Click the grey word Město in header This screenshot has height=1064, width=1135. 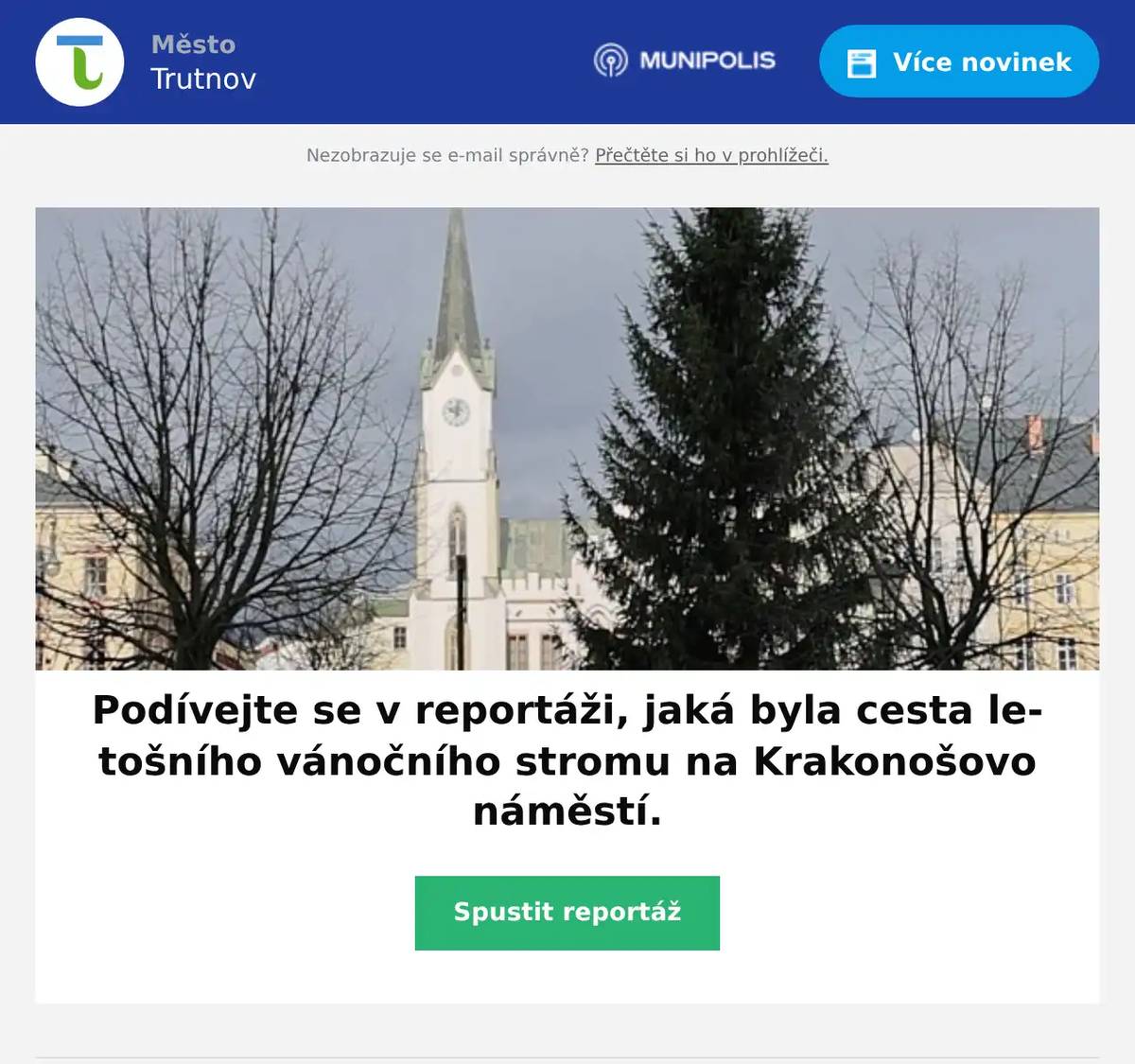194,44
